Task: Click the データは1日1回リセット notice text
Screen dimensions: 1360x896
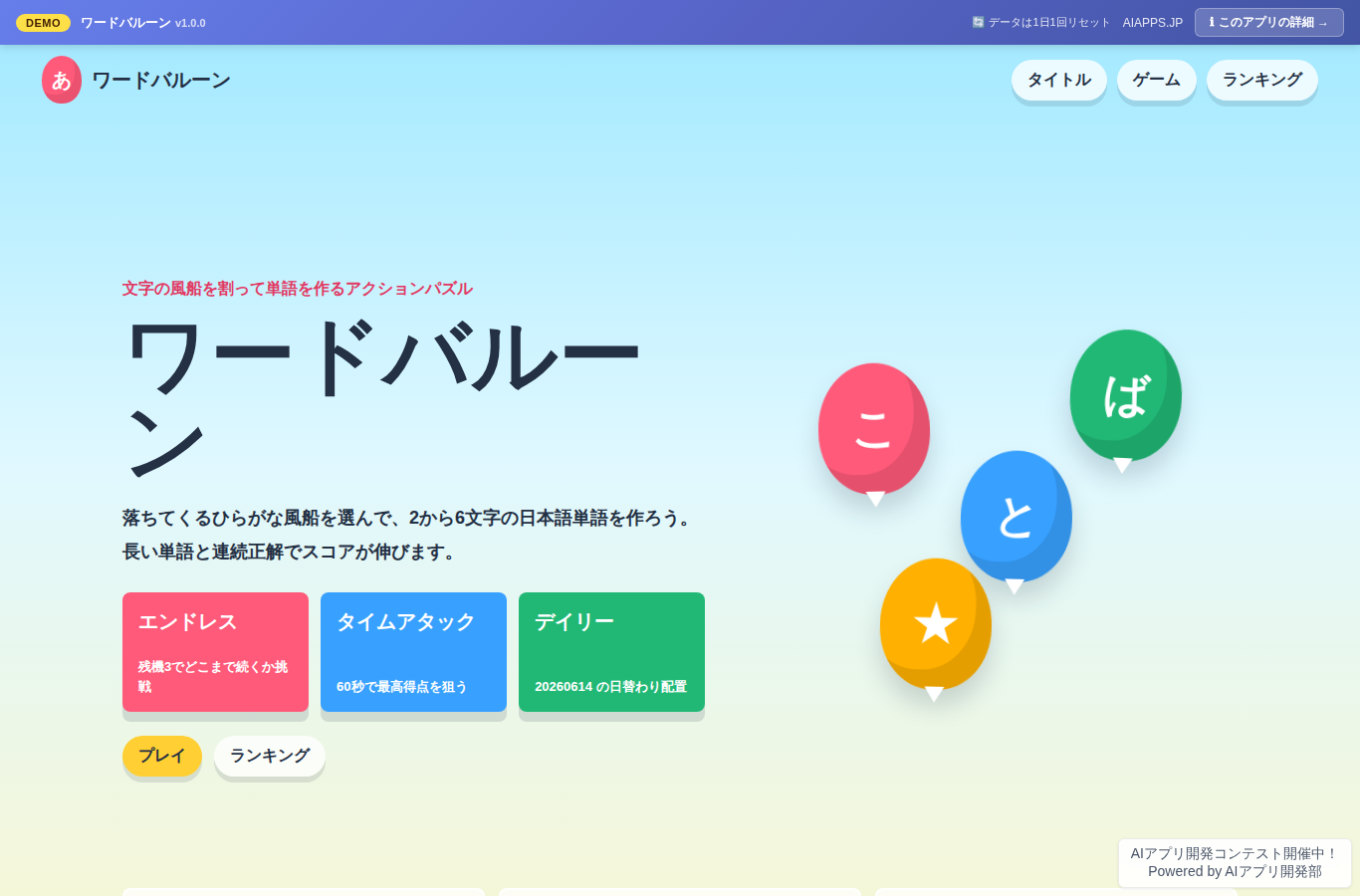Action: (1048, 22)
